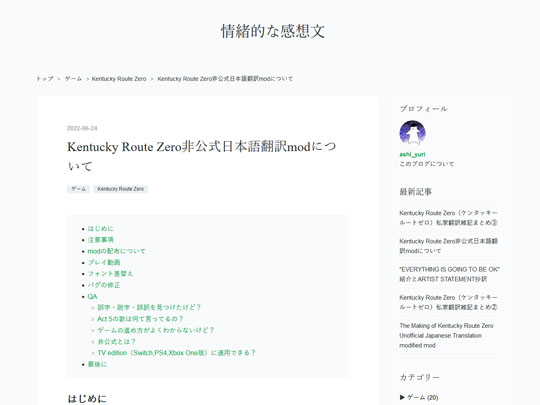
Task: Click the はじめに section heading
Action: [87, 399]
